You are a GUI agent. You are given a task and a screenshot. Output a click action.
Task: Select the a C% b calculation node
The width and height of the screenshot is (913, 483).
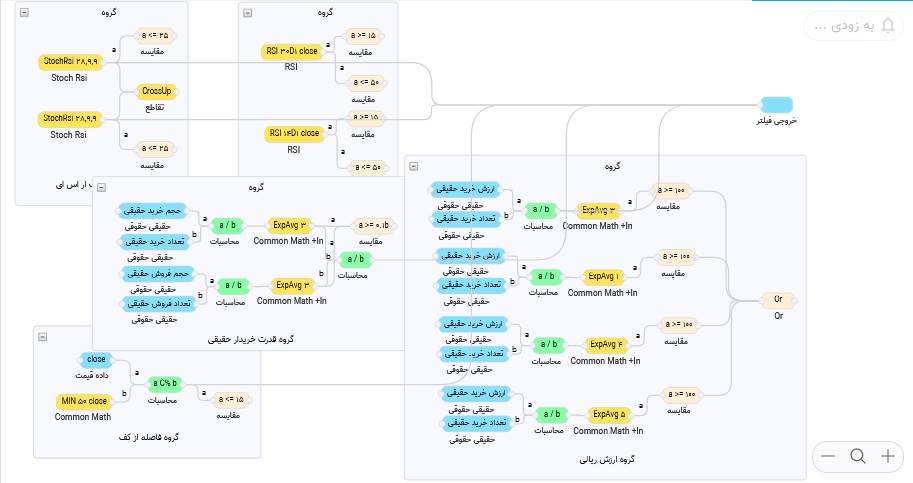tap(165, 384)
